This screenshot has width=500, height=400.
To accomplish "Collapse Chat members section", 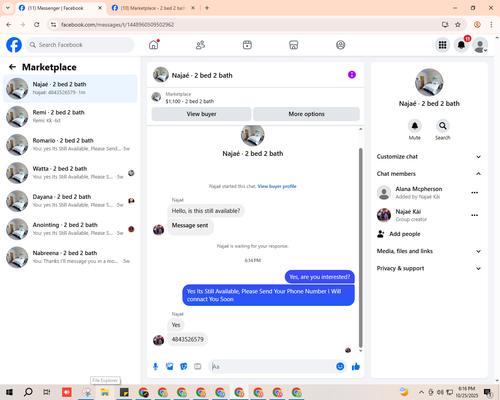I will click(429, 174).
